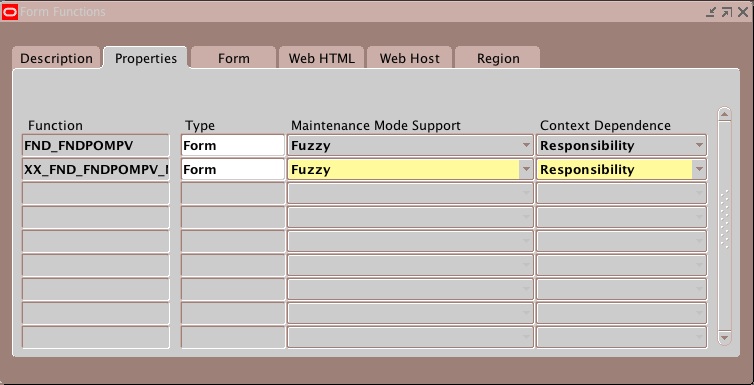Viewport: 754px width, 385px height.
Task: Click the Oracle logo icon in title bar
Action: pyautogui.click(x=10, y=12)
